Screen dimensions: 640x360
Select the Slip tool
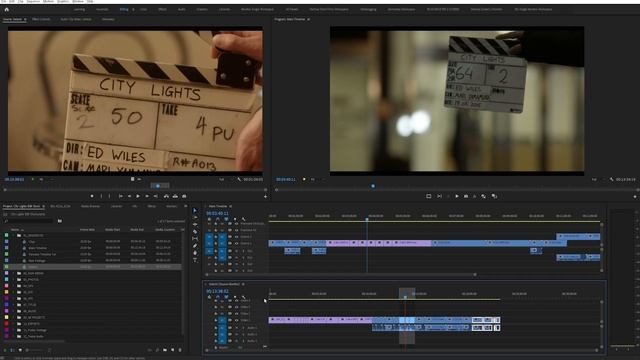pos(195,238)
